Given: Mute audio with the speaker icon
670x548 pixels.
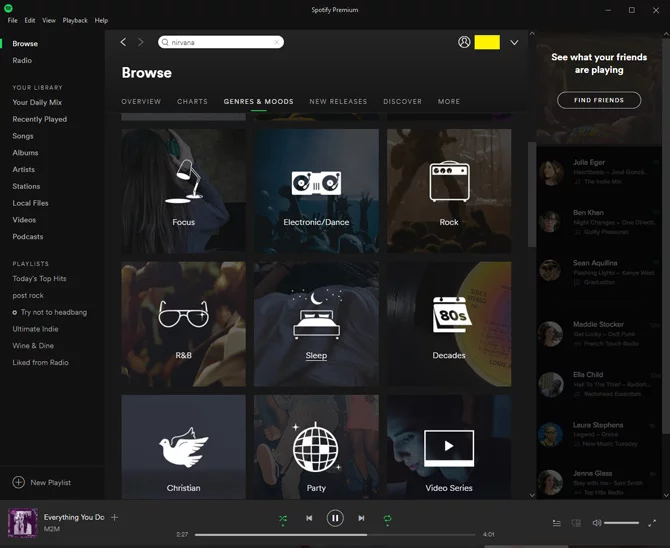Looking at the screenshot, I should coord(597,523).
